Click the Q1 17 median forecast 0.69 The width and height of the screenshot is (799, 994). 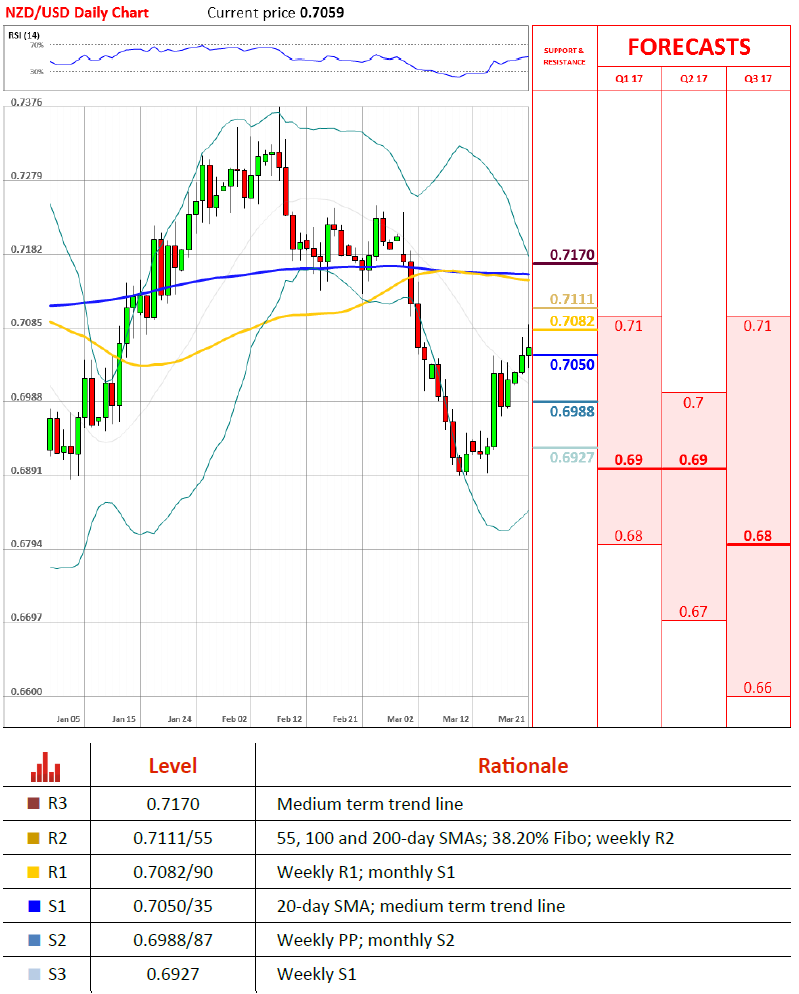628,460
